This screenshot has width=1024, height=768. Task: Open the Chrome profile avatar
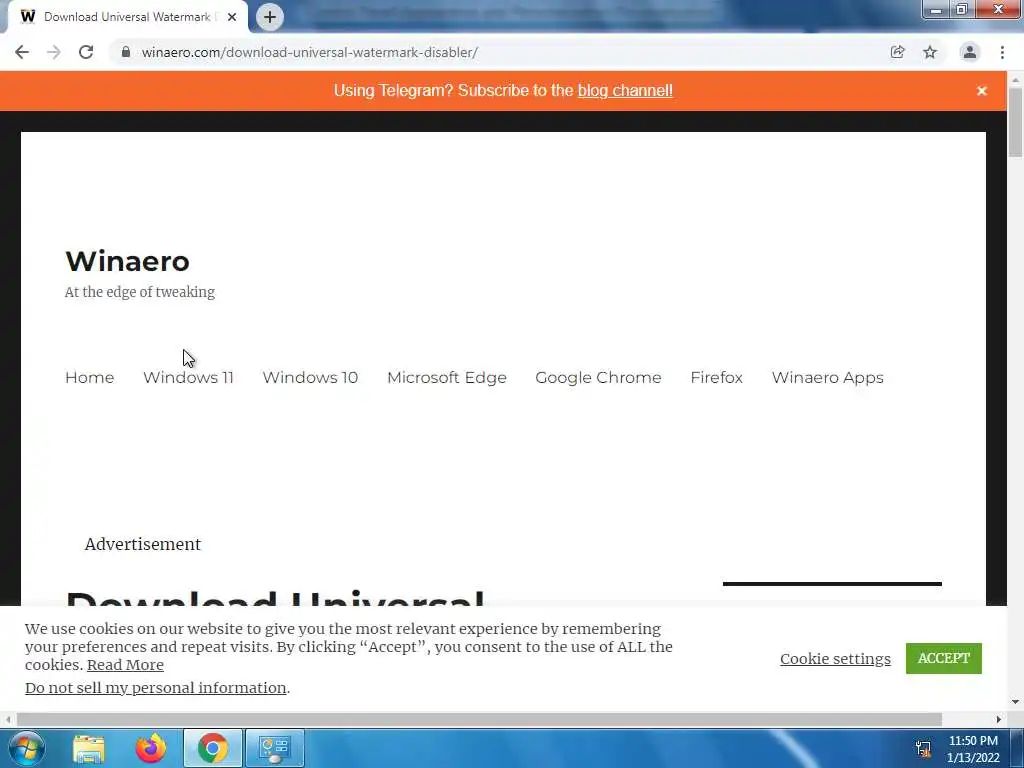(x=970, y=52)
